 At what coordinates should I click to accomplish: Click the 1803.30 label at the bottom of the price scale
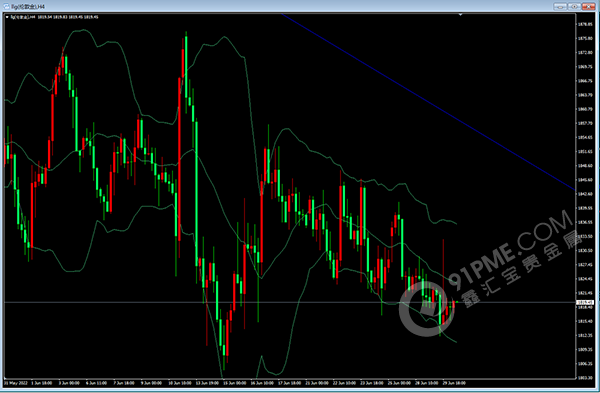(x=585, y=378)
